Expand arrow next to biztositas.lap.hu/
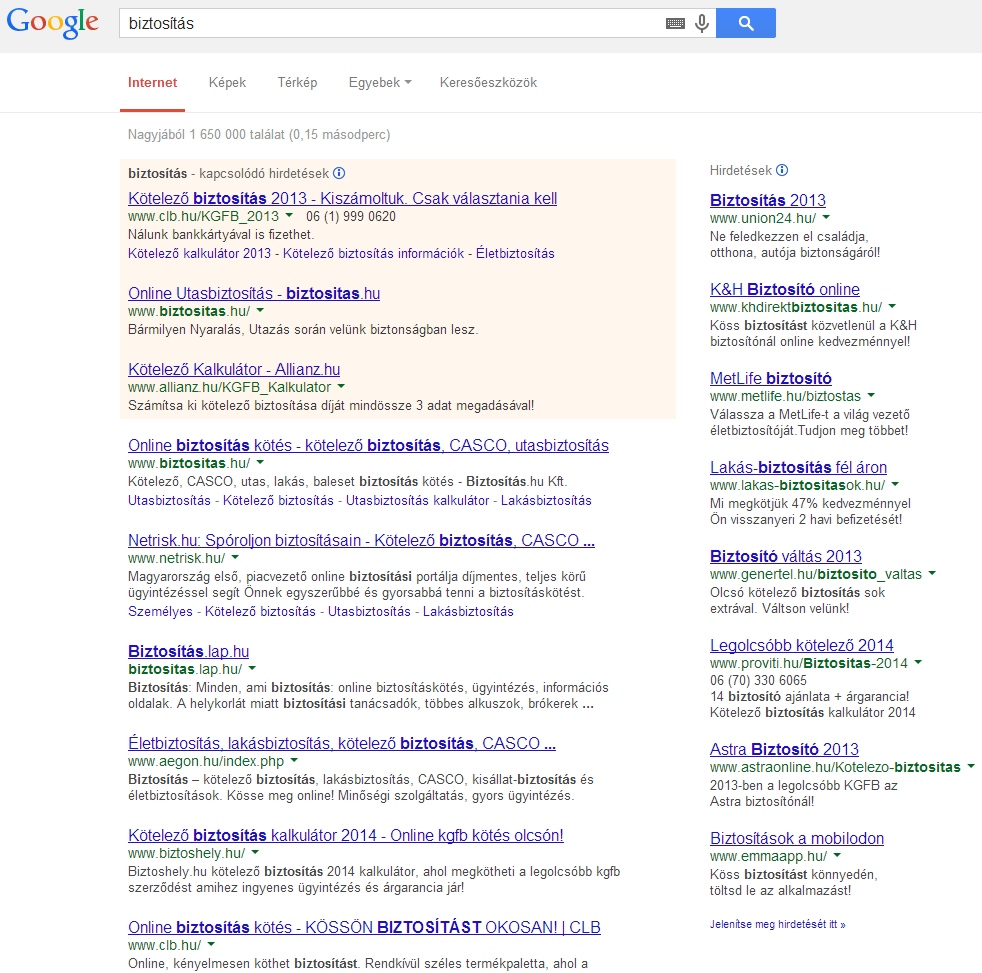 [x=252, y=668]
